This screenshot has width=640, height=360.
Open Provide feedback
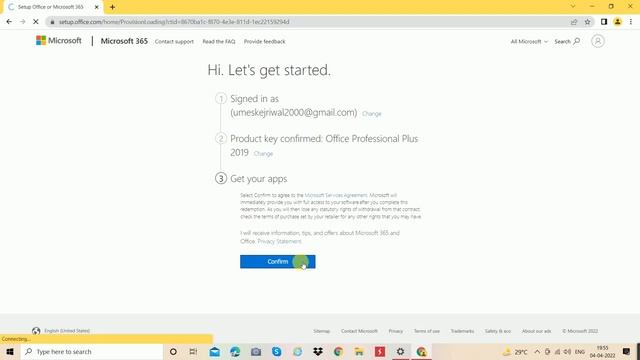(x=264, y=42)
